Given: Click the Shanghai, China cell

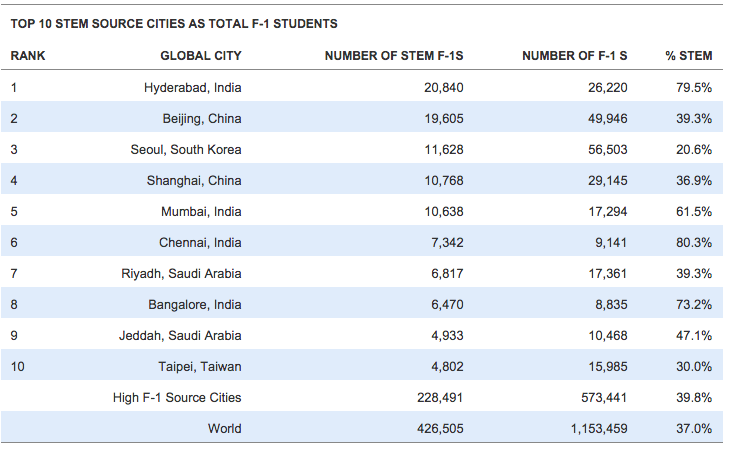Looking at the screenshot, I should click(194, 181).
